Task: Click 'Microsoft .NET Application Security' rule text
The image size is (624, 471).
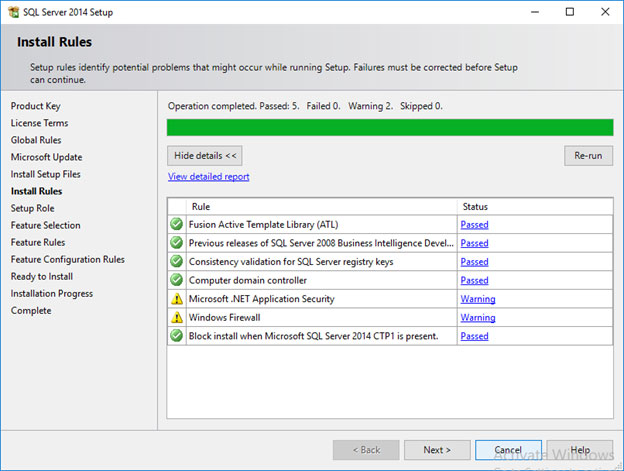Action: click(261, 299)
